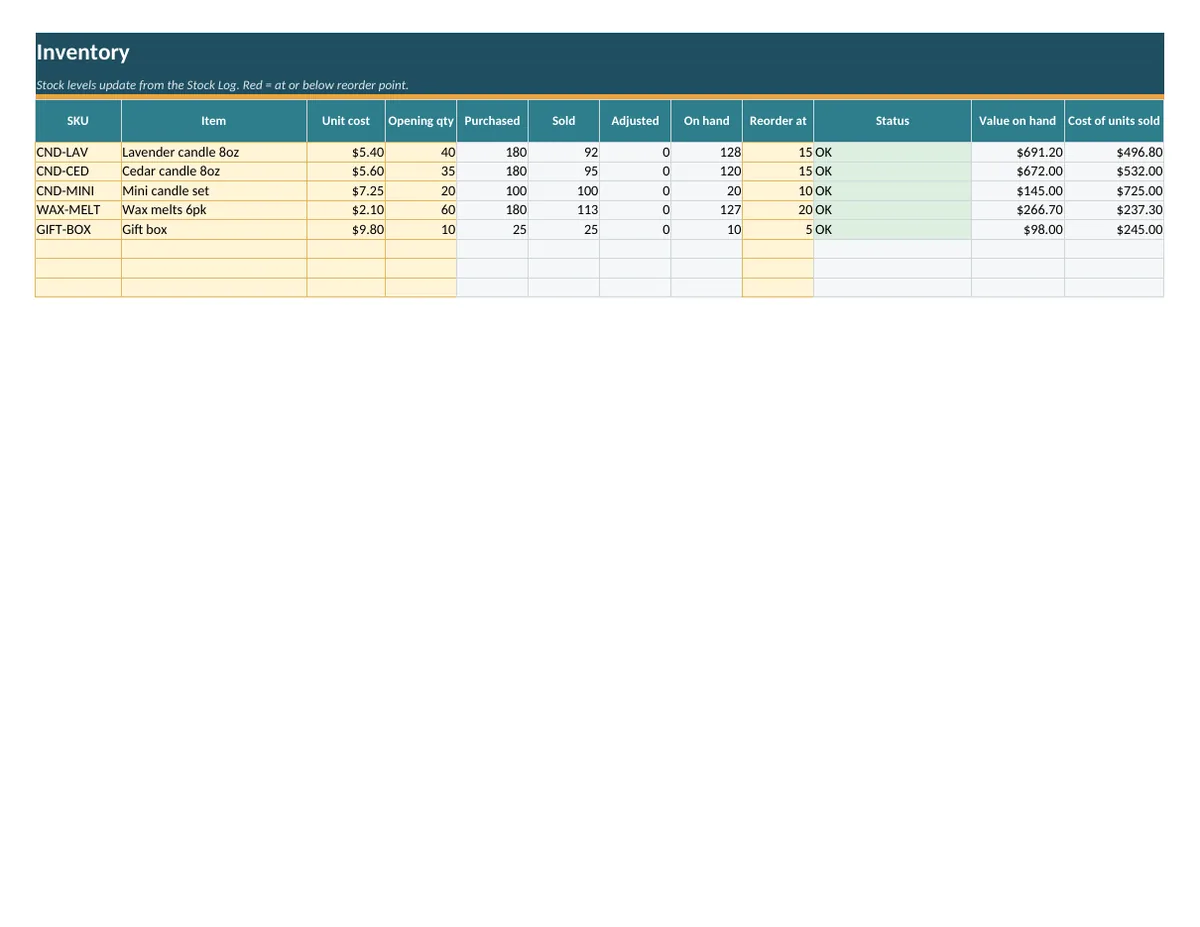Viewport: 1200px width, 927px height.
Task: Click the Sold column header
Action: 564,121
